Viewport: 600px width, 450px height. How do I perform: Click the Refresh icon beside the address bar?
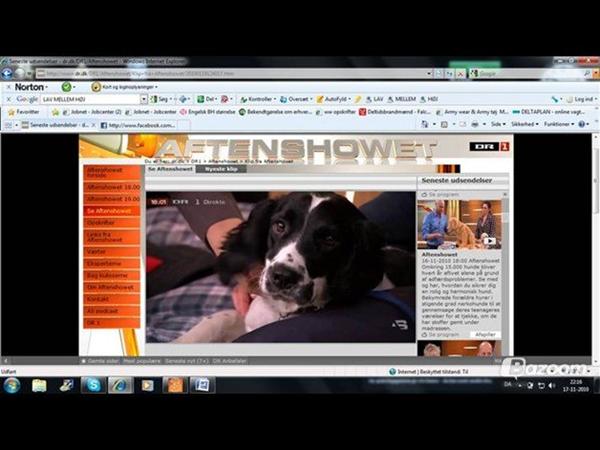point(450,73)
